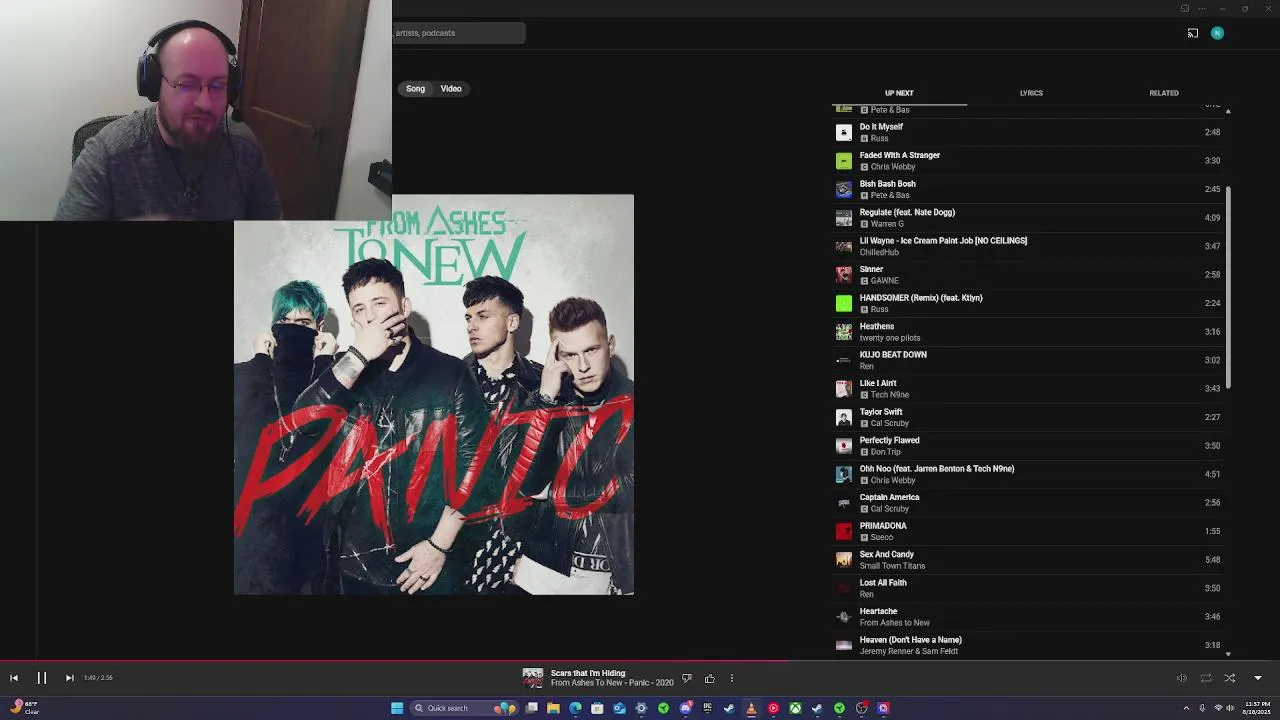Play Like I Ain't by Tech N9ne
Image resolution: width=1280 pixels, height=720 pixels.
pyautogui.click(x=1028, y=389)
